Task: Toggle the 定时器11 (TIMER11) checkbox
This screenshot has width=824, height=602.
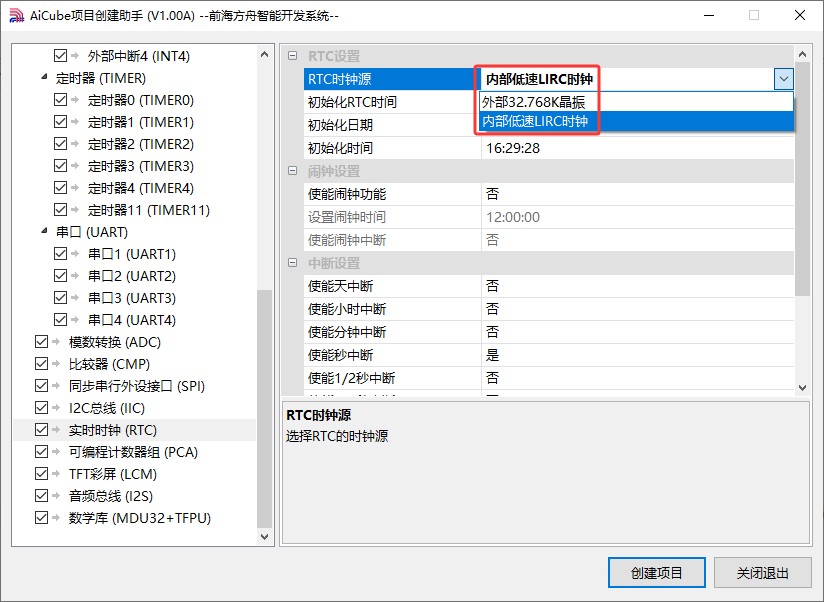Action: click(60, 210)
